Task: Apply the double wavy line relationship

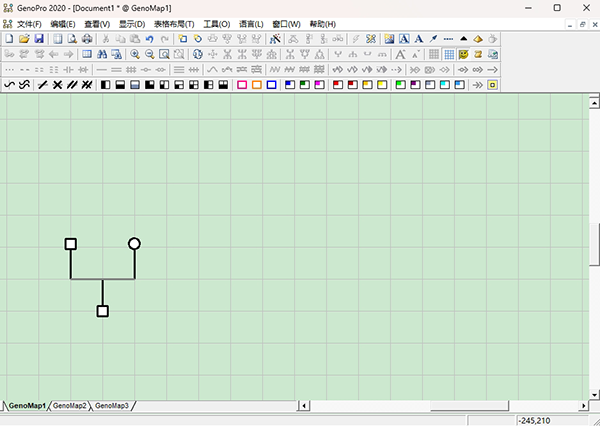Action: (x=24, y=85)
